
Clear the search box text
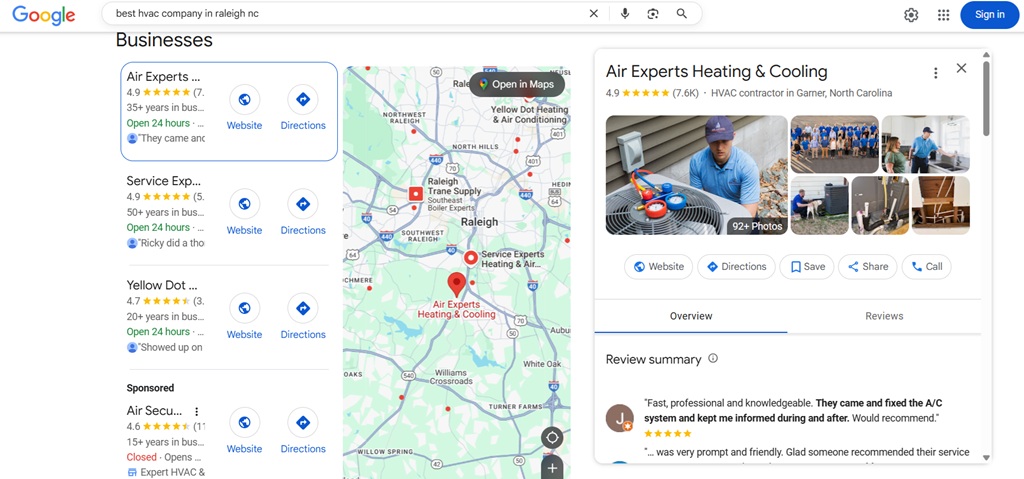pyautogui.click(x=594, y=14)
